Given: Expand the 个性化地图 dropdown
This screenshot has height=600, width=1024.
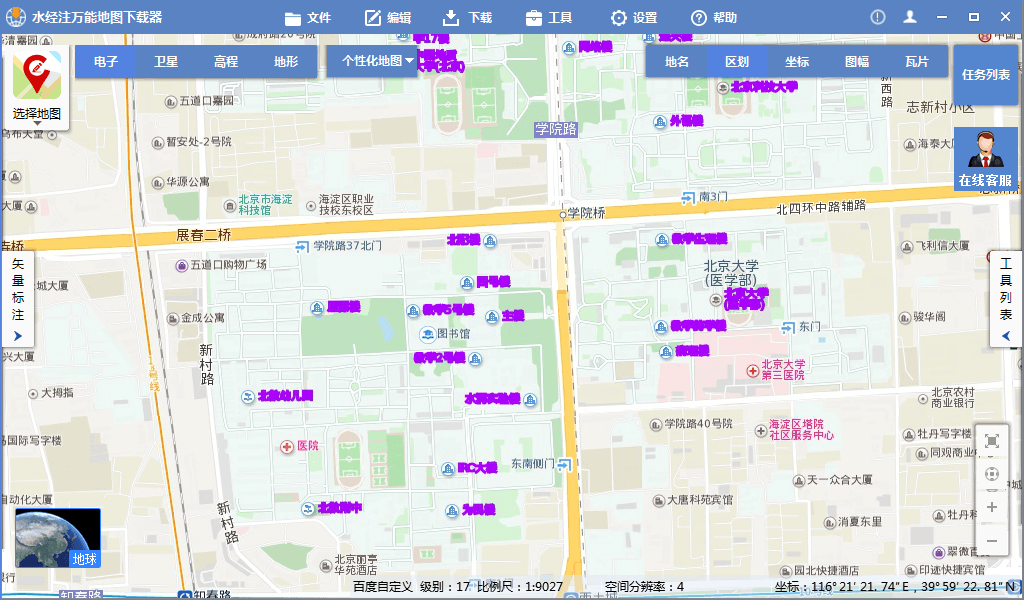Looking at the screenshot, I should 372,61.
